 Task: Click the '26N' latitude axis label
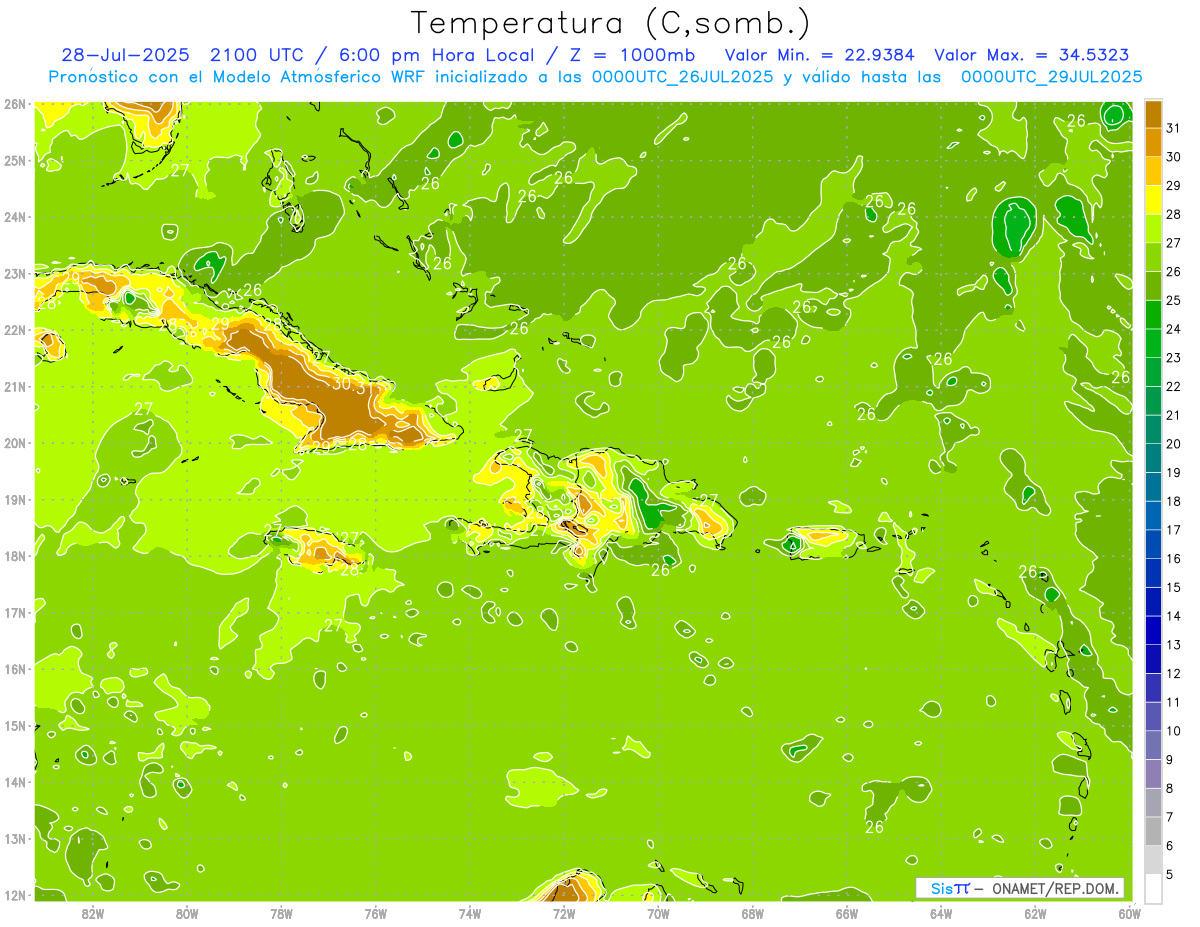(14, 104)
